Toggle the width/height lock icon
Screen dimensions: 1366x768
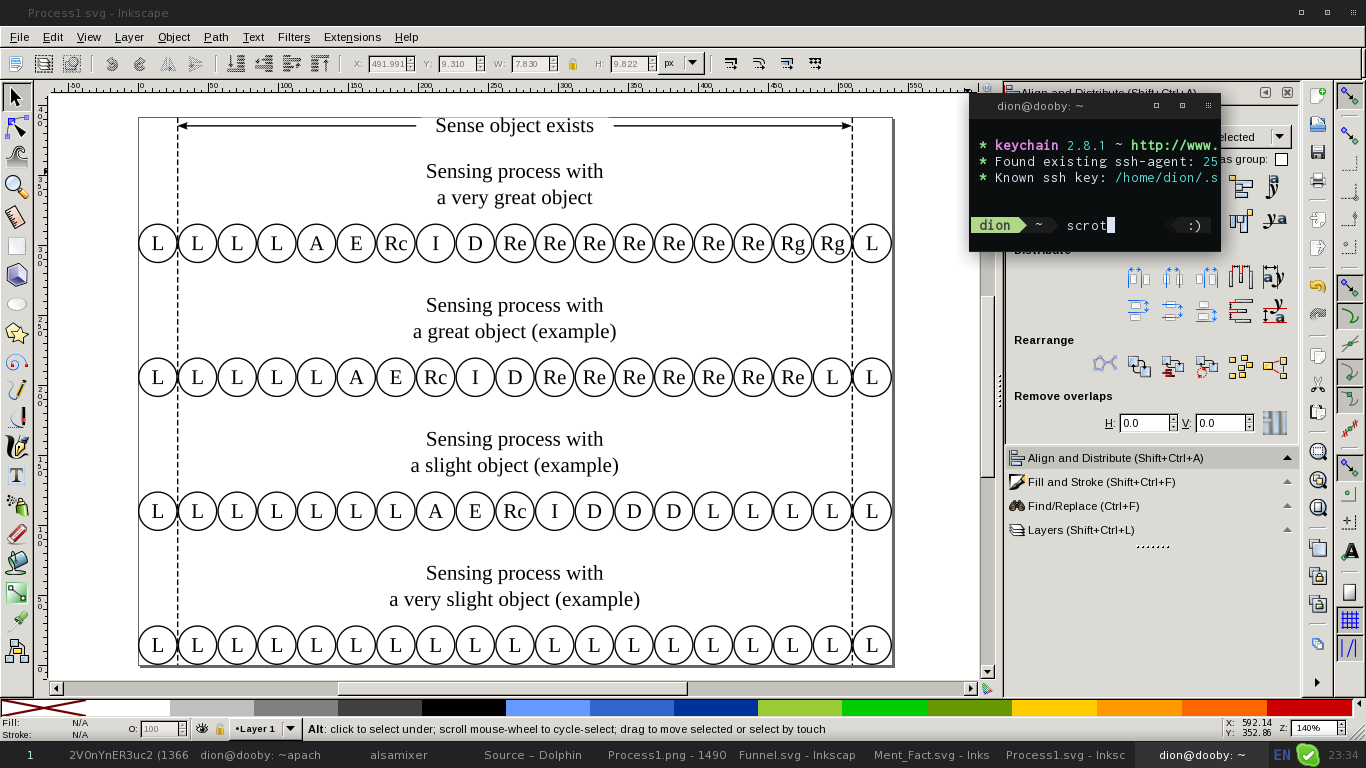572,63
